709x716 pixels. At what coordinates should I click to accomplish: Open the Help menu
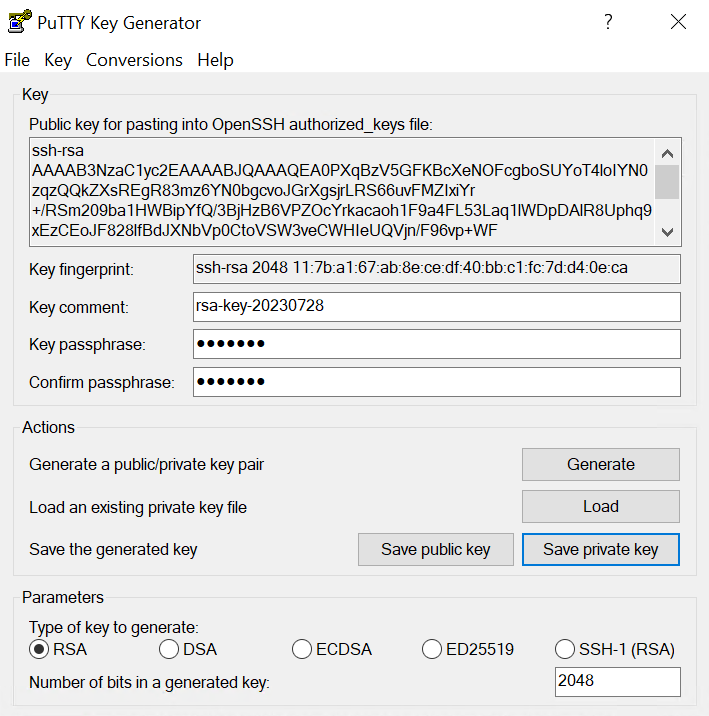pos(215,60)
